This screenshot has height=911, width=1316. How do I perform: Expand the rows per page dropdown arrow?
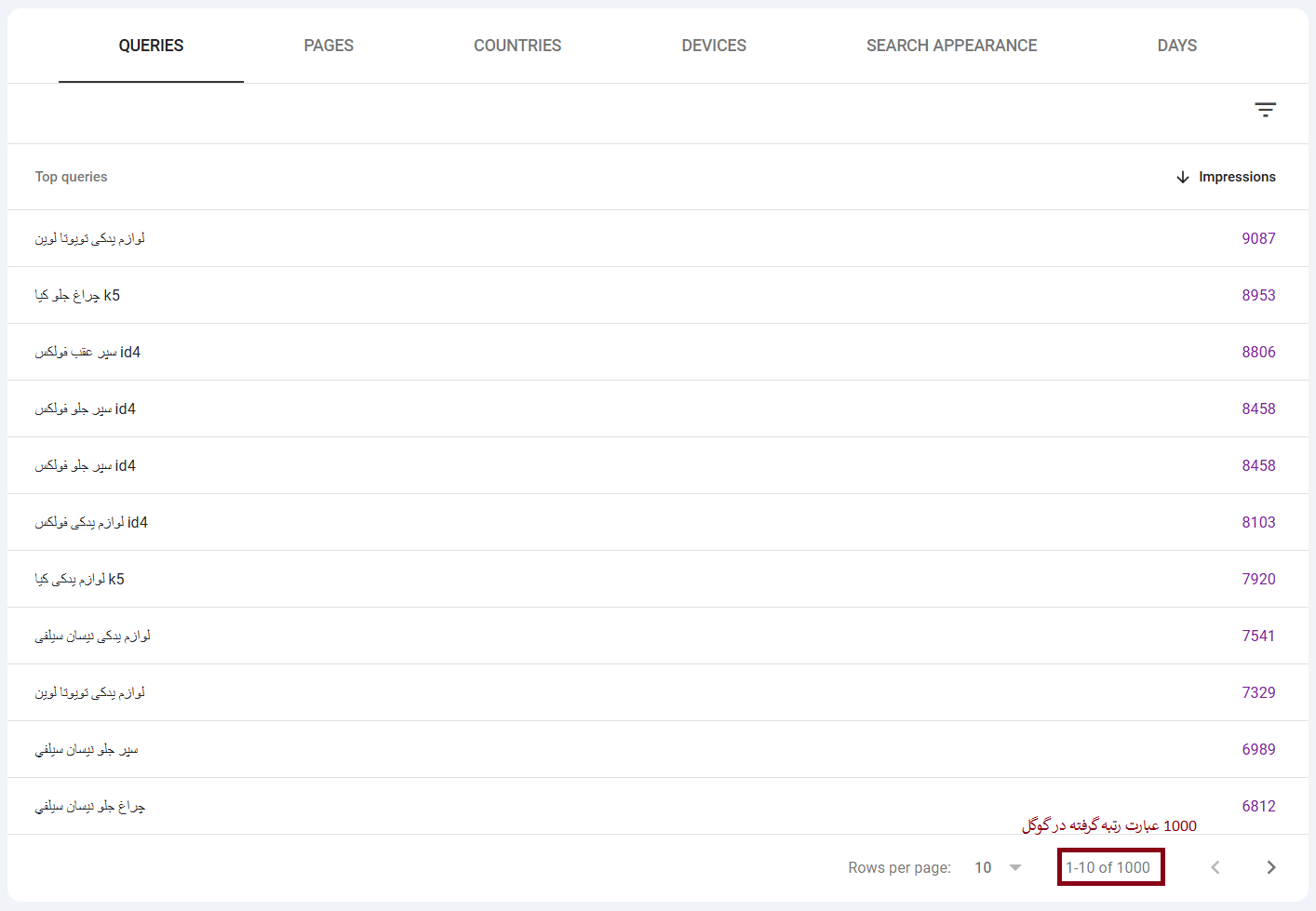pos(1015,867)
